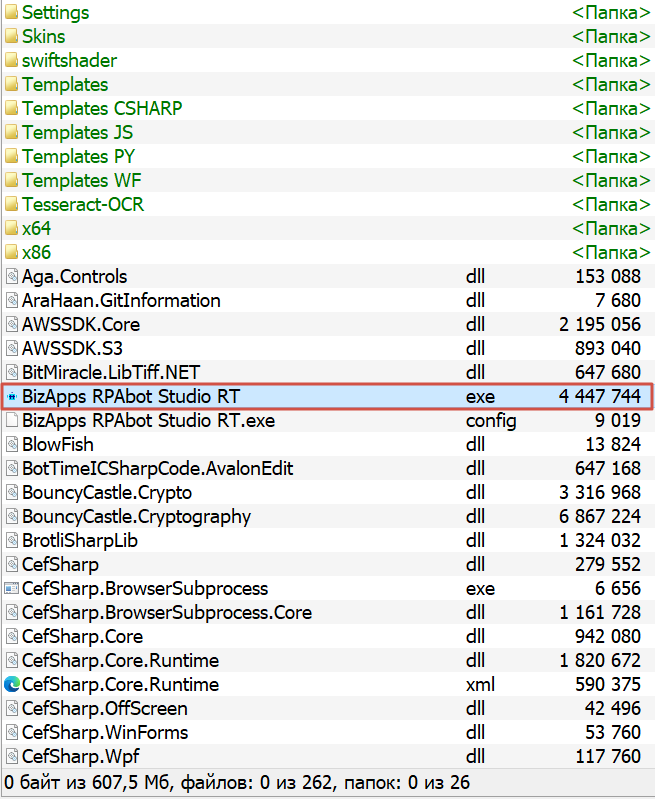Click the folder icon beside Templates WF
This screenshot has height=799, width=655.
(11, 180)
